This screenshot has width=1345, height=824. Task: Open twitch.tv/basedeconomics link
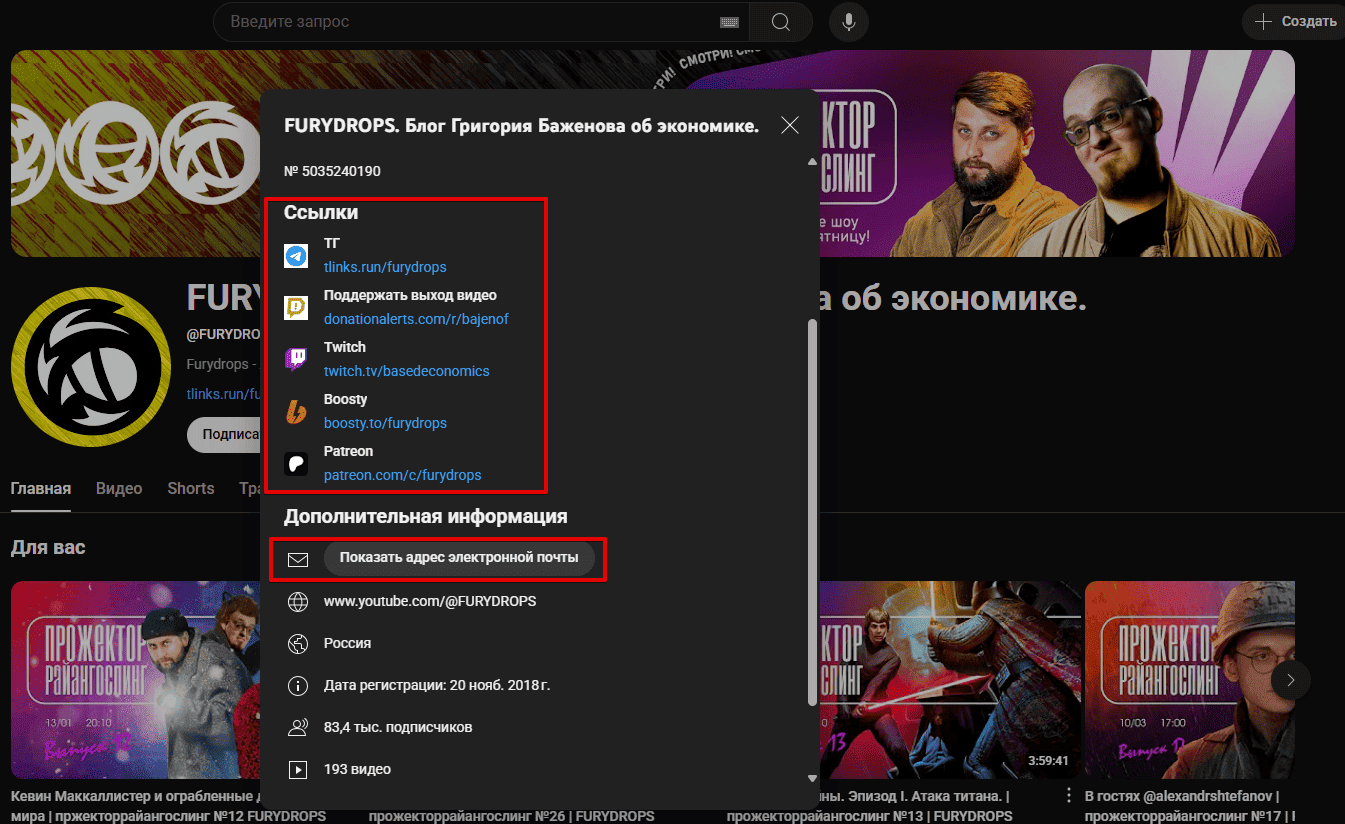(407, 371)
